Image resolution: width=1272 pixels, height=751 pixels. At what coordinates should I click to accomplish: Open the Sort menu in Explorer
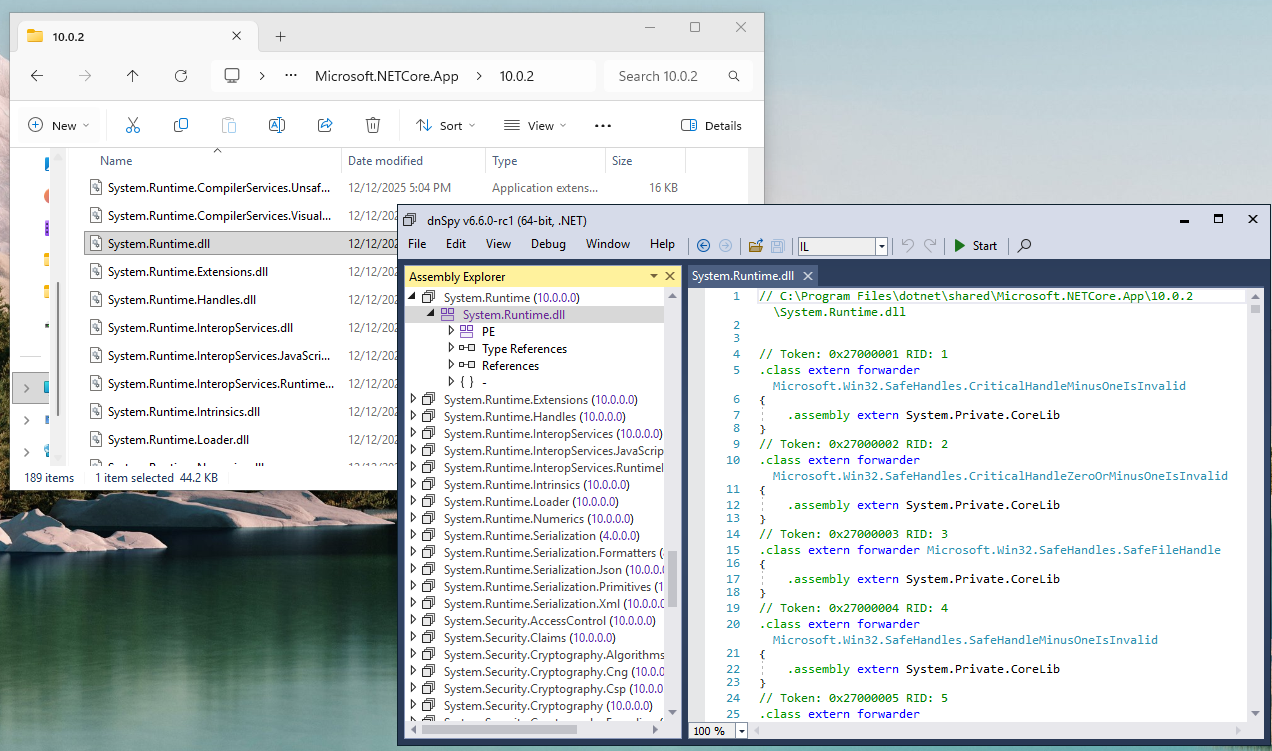click(446, 126)
